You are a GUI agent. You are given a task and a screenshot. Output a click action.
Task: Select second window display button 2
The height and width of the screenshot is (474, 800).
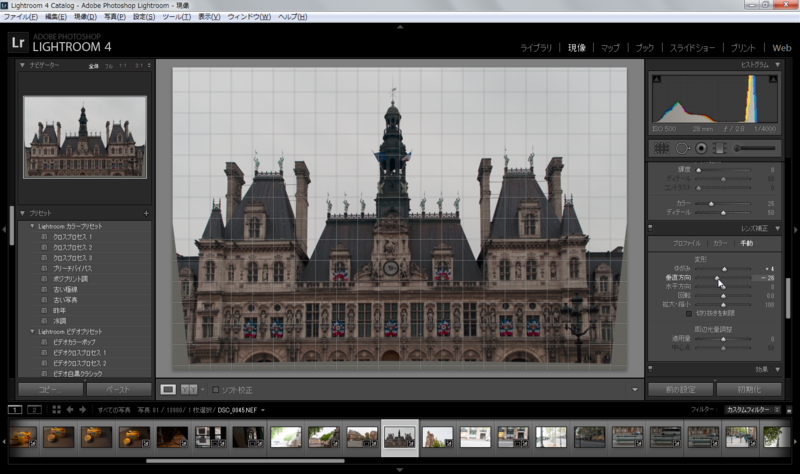pyautogui.click(x=34, y=409)
